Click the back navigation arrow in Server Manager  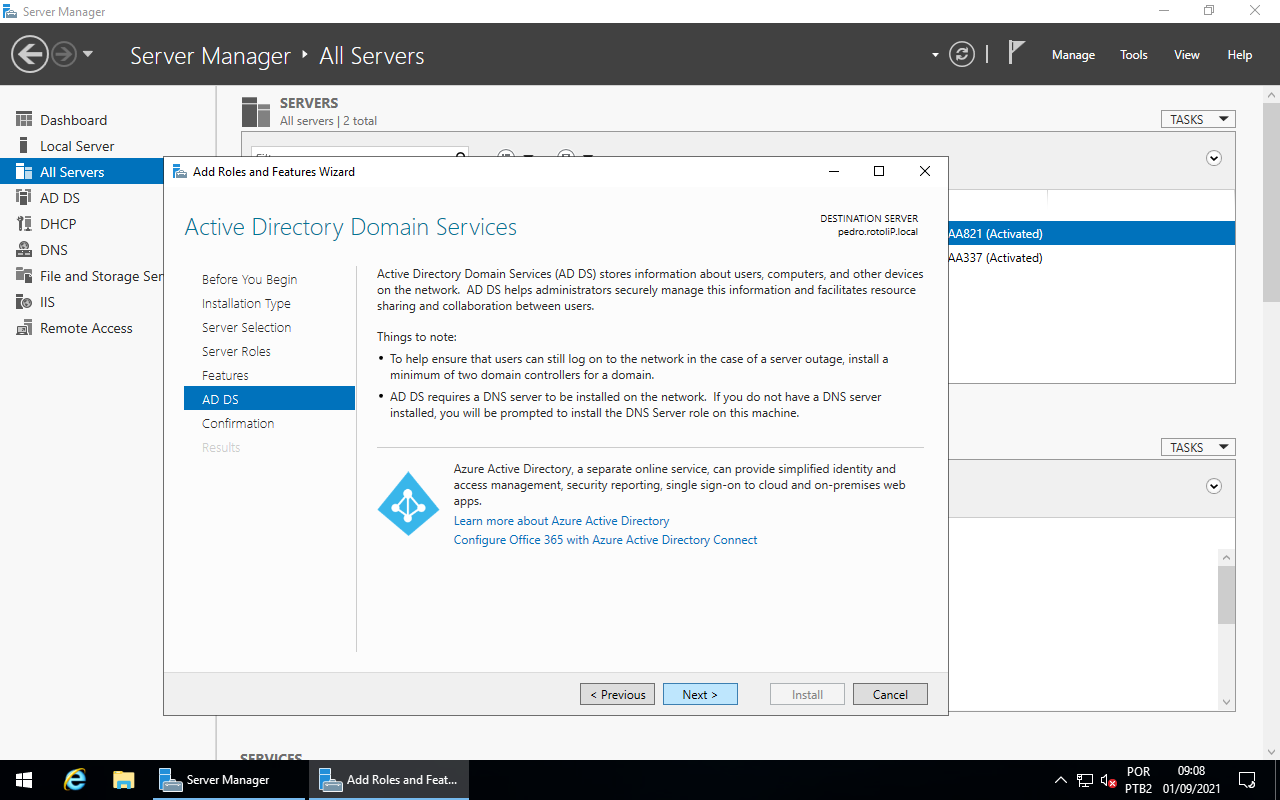[30, 54]
